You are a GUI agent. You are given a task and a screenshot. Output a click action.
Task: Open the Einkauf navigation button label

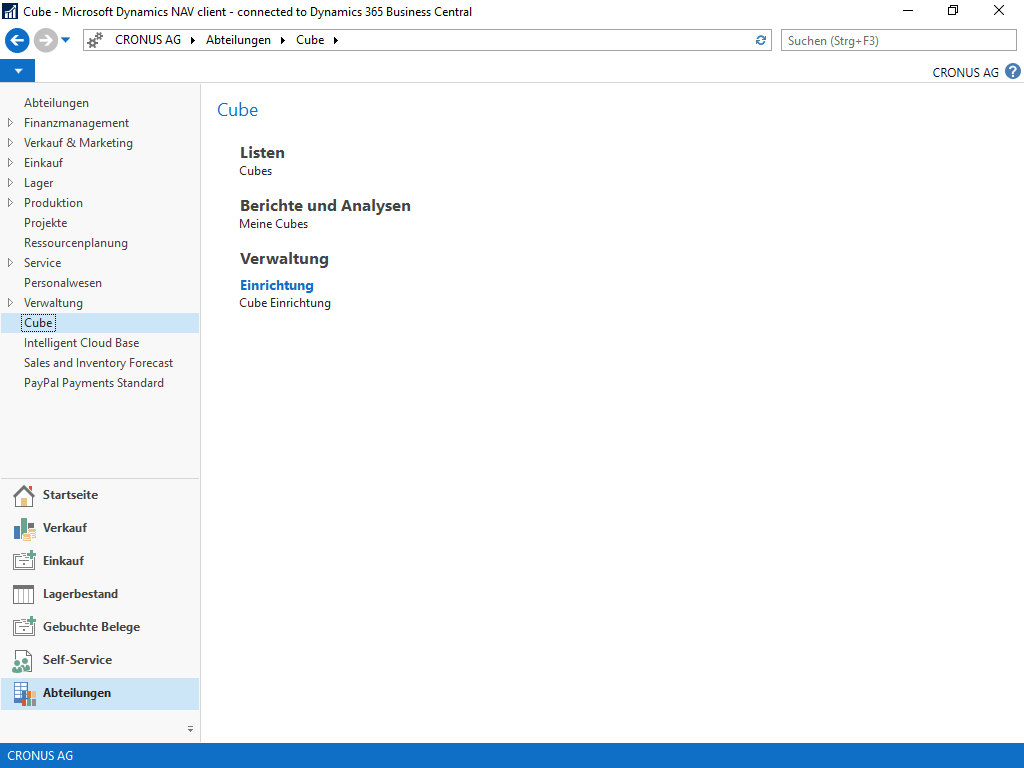(63, 560)
